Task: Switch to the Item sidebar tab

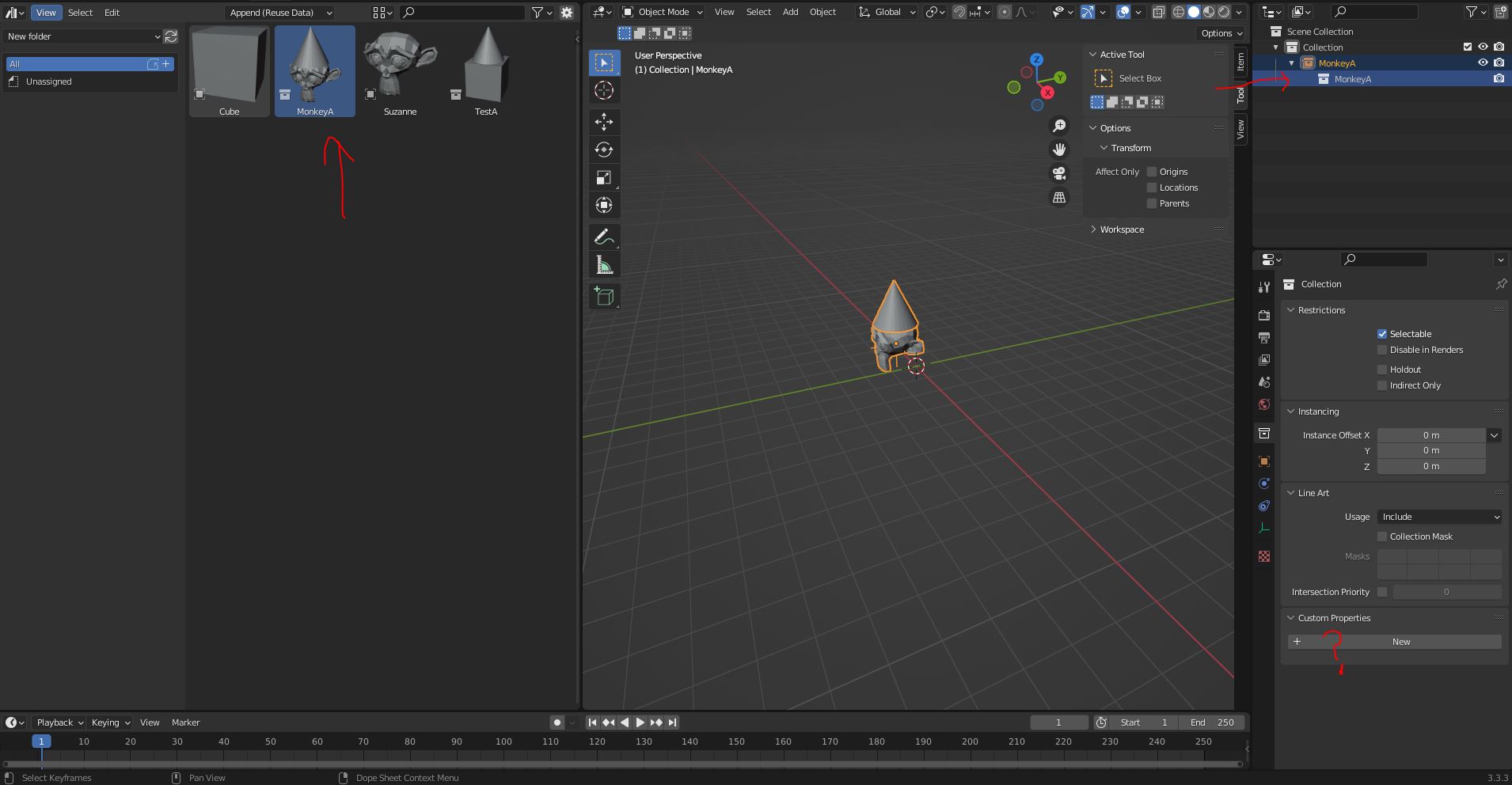Action: 1240,61
